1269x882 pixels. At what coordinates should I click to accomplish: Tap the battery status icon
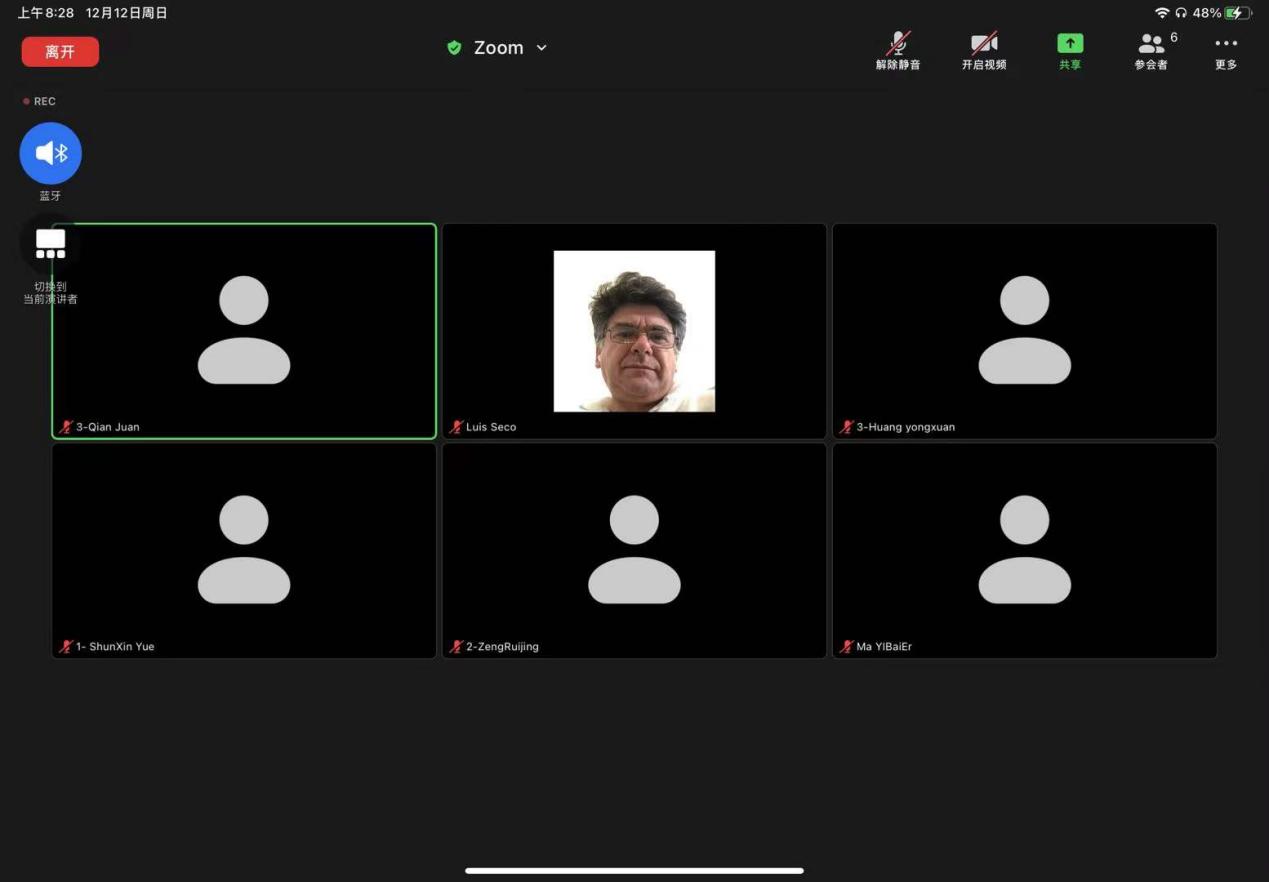tap(1239, 13)
